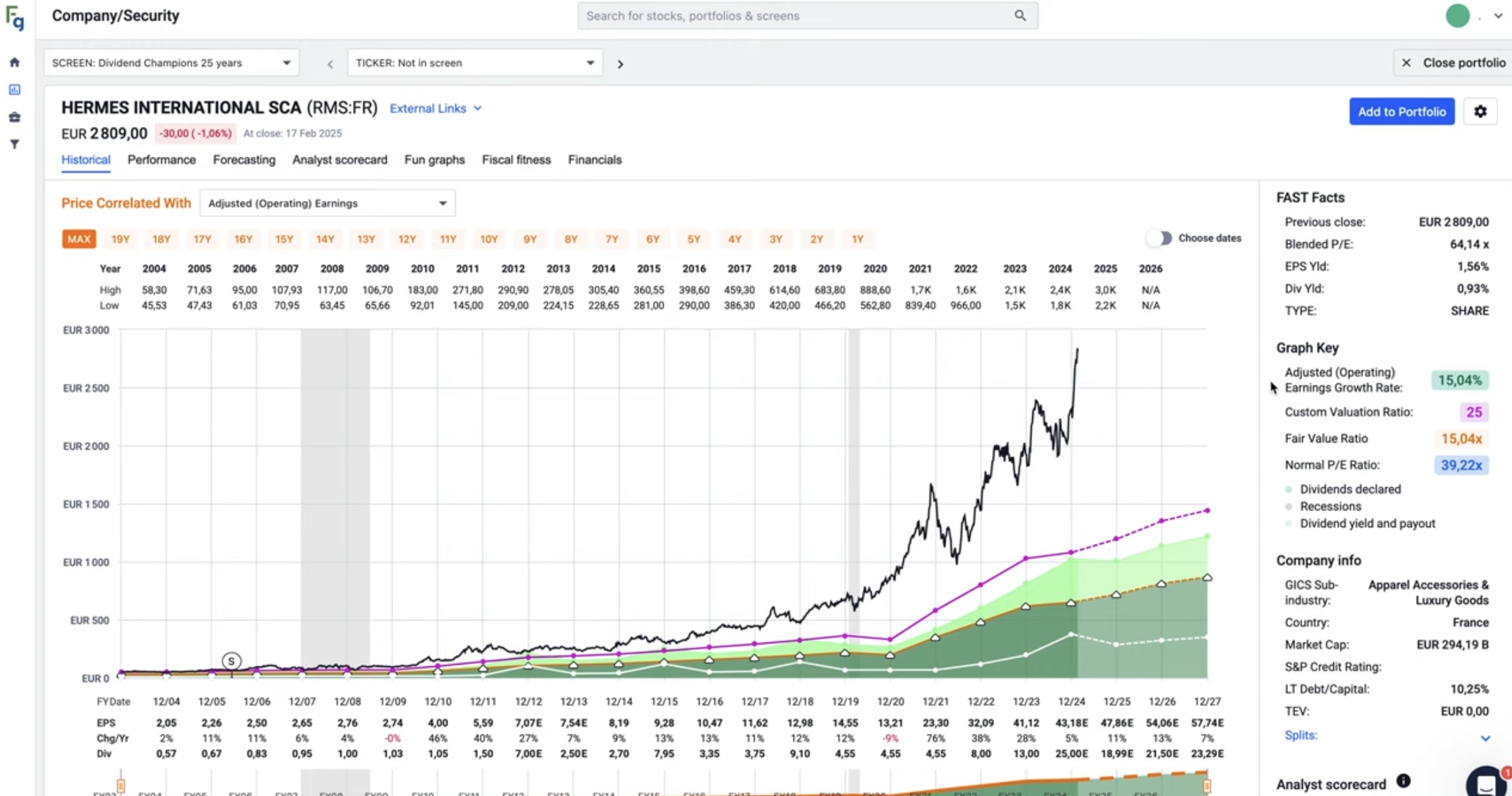Image resolution: width=1512 pixels, height=796 pixels.
Task: Toggle Normal P/E Ratio 39,22x line
Action: [1461, 465]
